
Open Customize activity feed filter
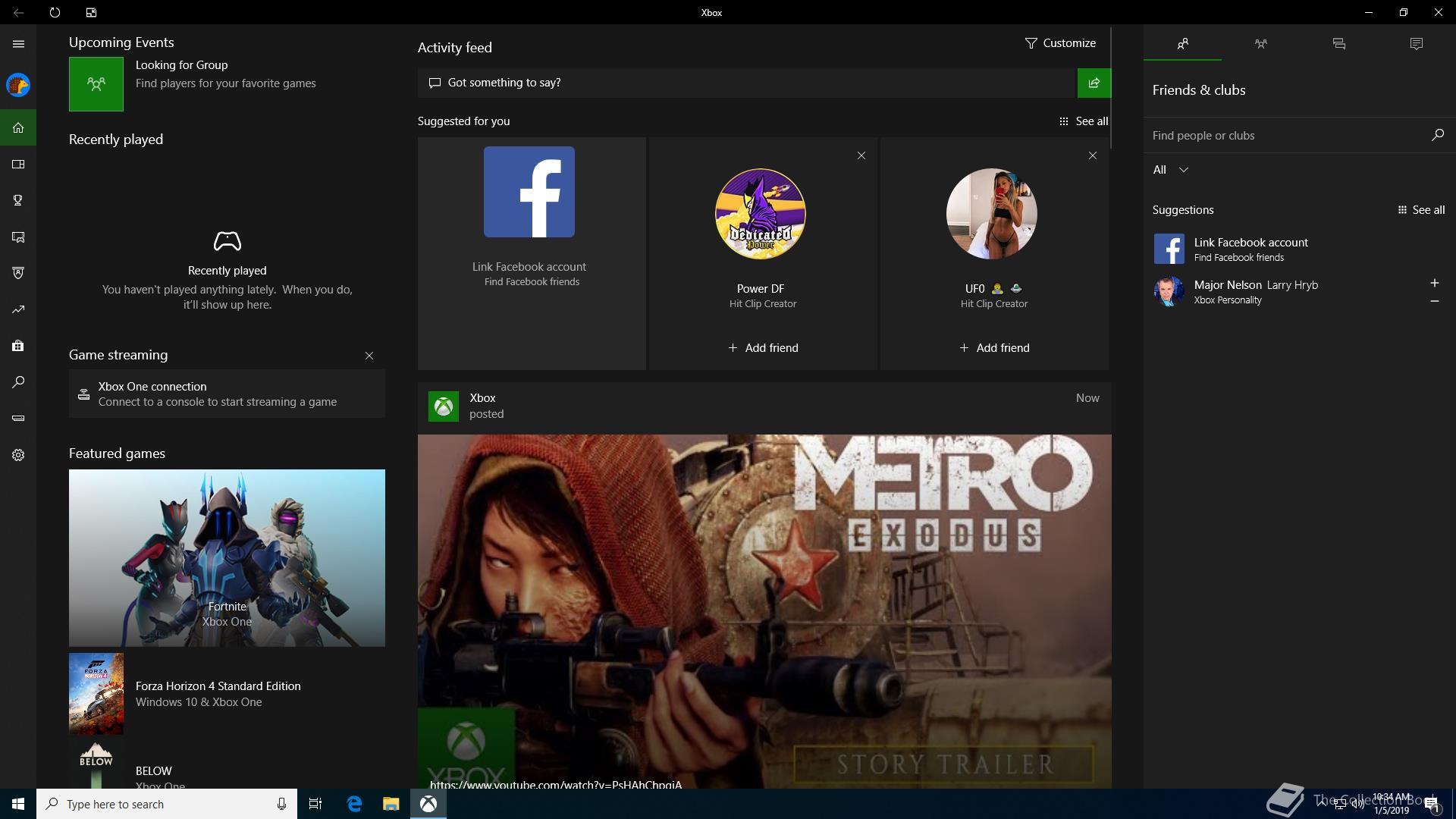pos(1059,43)
